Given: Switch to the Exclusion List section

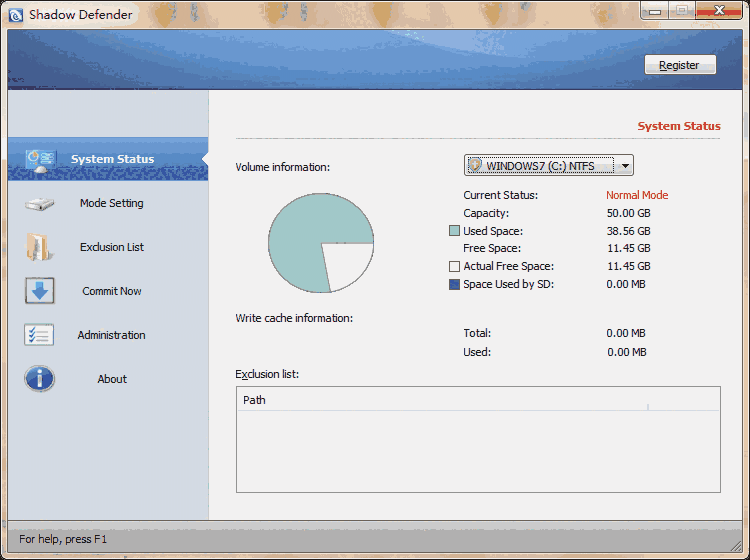Looking at the screenshot, I should (111, 247).
